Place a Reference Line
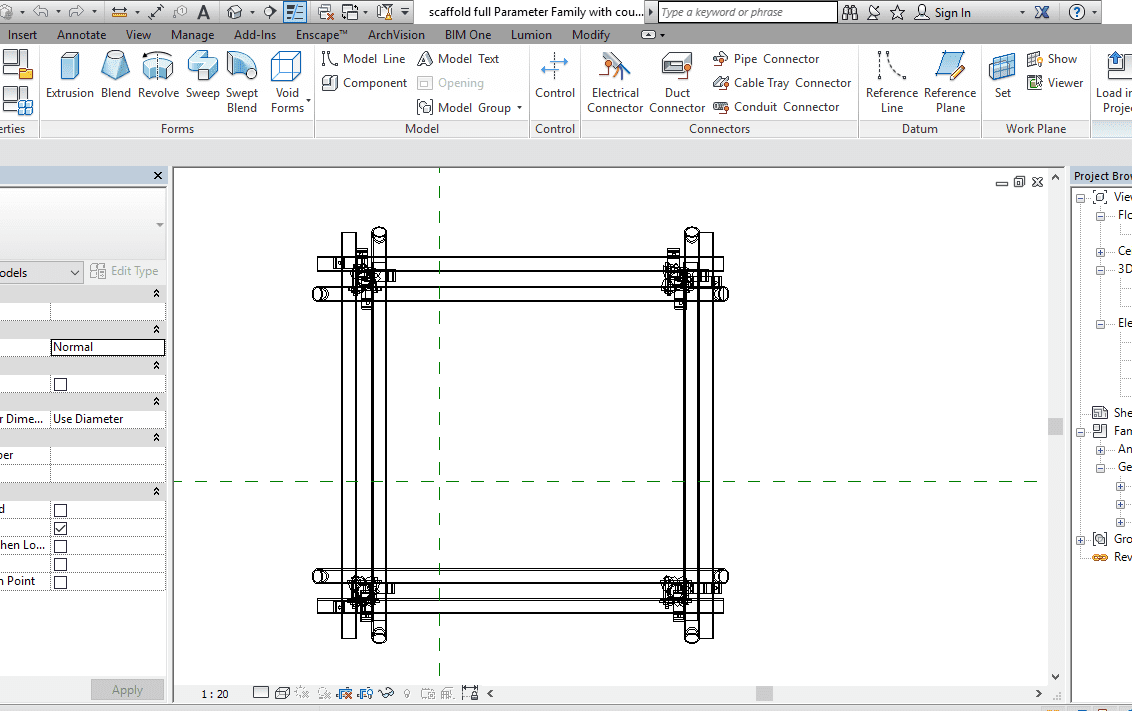The height and width of the screenshot is (711, 1132). pos(891,82)
